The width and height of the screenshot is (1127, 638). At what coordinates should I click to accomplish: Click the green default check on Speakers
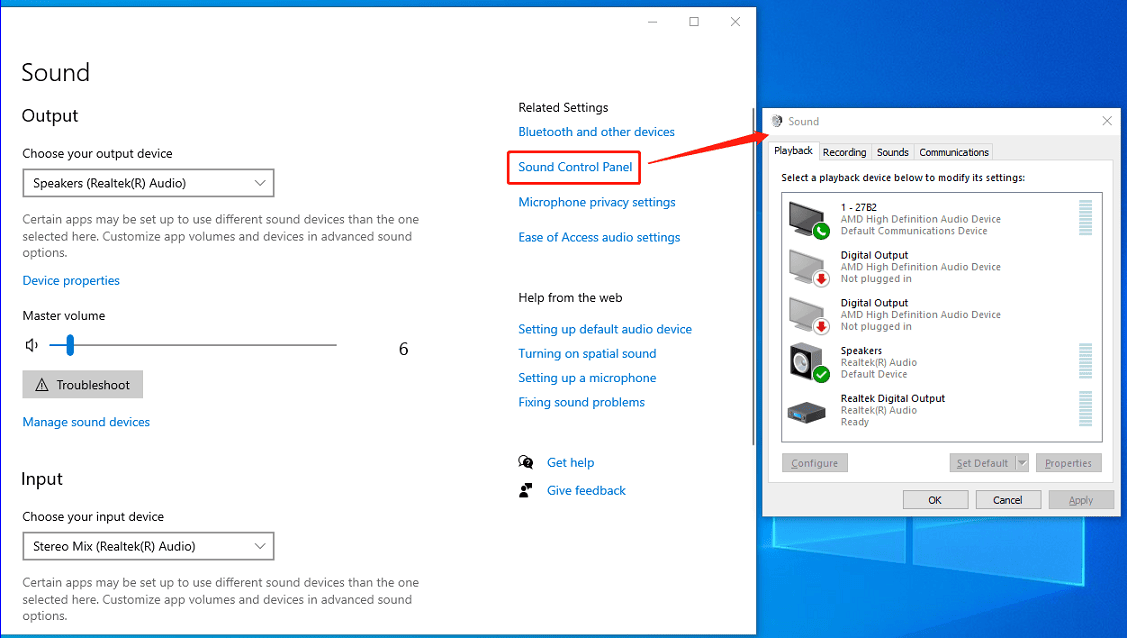coord(819,374)
